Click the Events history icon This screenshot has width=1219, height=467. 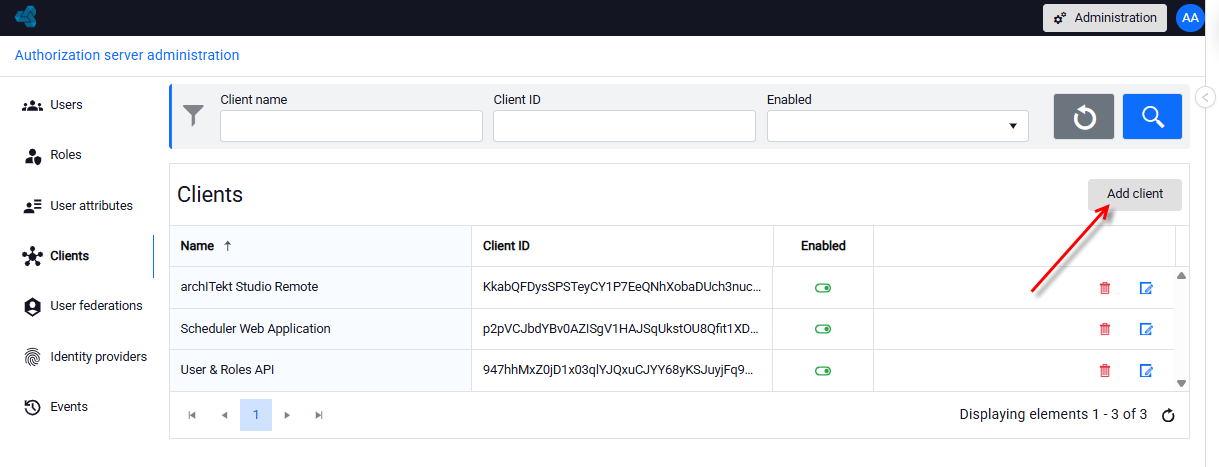tap(32, 407)
